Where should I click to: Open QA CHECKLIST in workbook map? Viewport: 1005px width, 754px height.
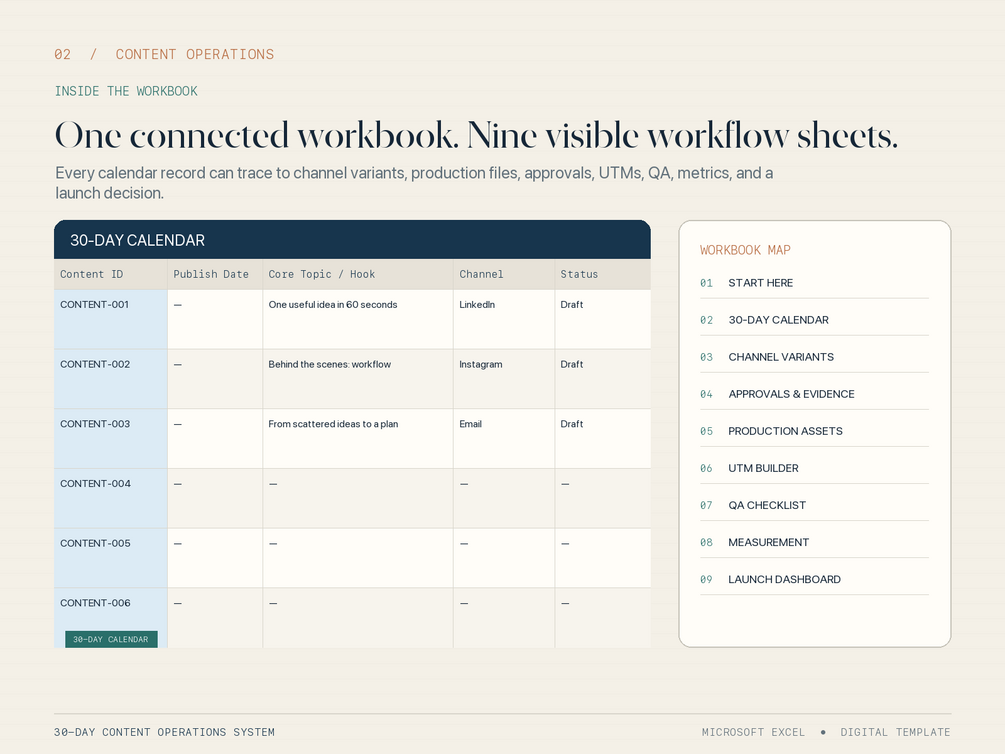(x=814, y=505)
